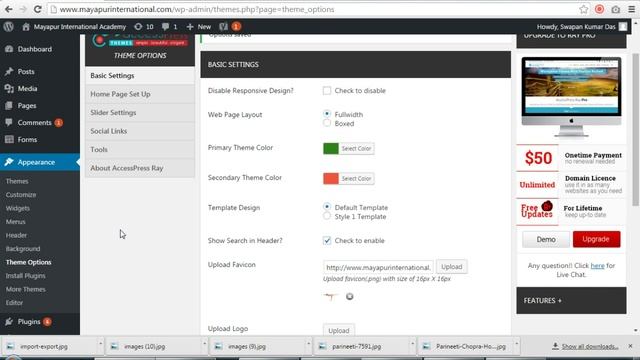Image resolution: width=640 pixels, height=360 pixels.
Task: Toggle Show Search in Header checkbox
Action: click(327, 240)
